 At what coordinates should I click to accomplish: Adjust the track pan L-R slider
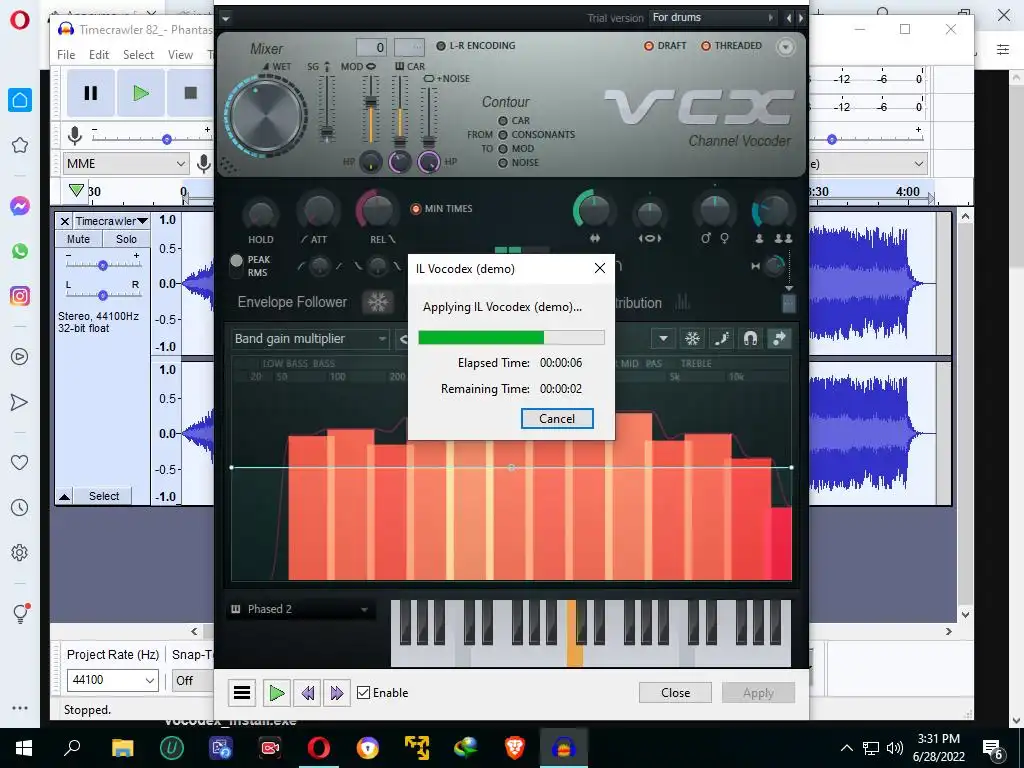(103, 295)
